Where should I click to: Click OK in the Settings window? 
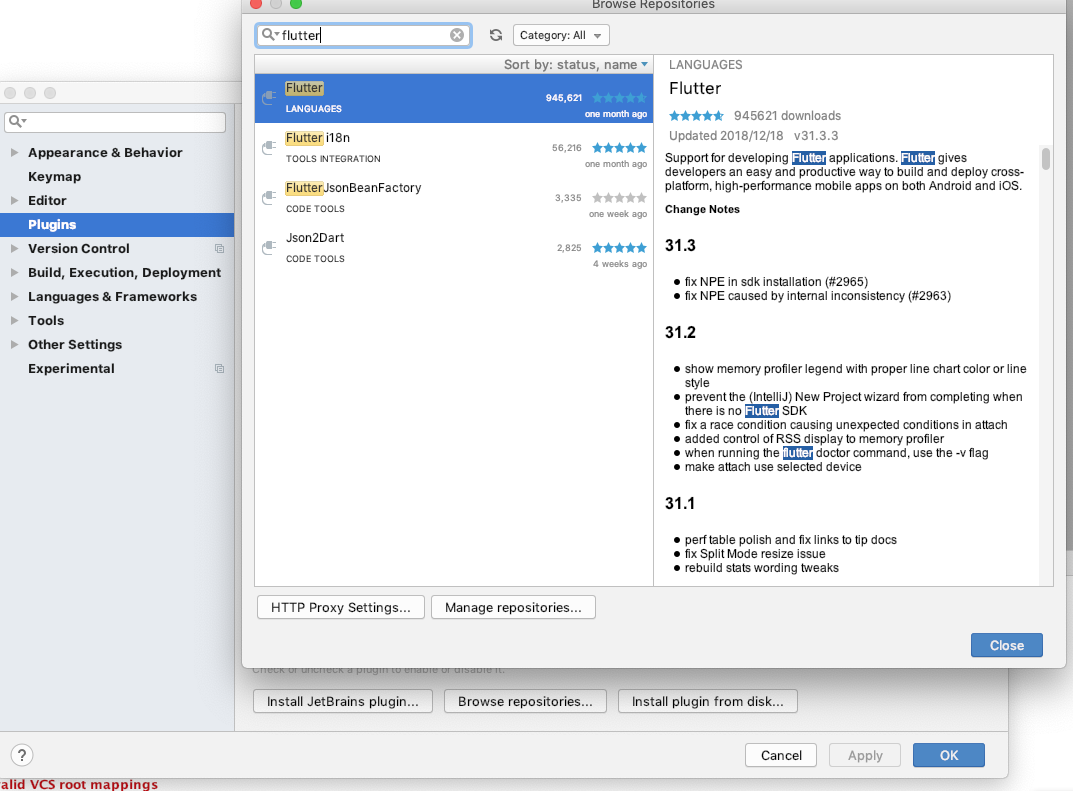[948, 755]
